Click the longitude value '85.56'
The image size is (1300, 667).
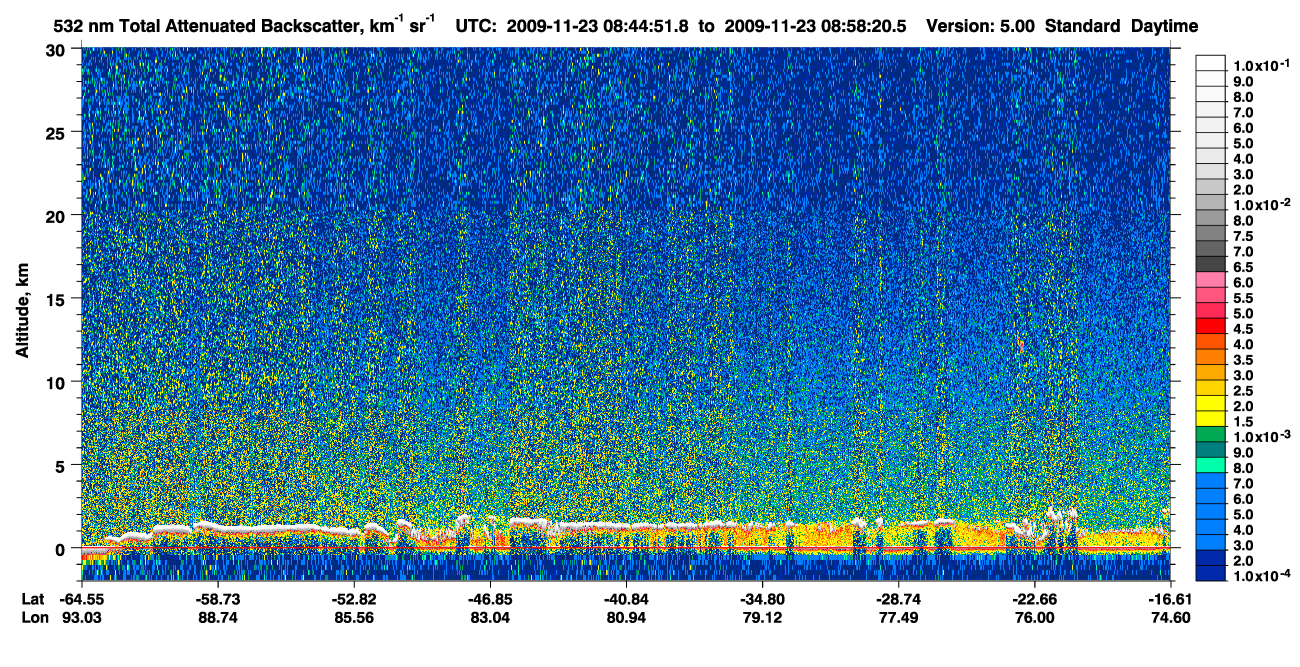[x=353, y=618]
